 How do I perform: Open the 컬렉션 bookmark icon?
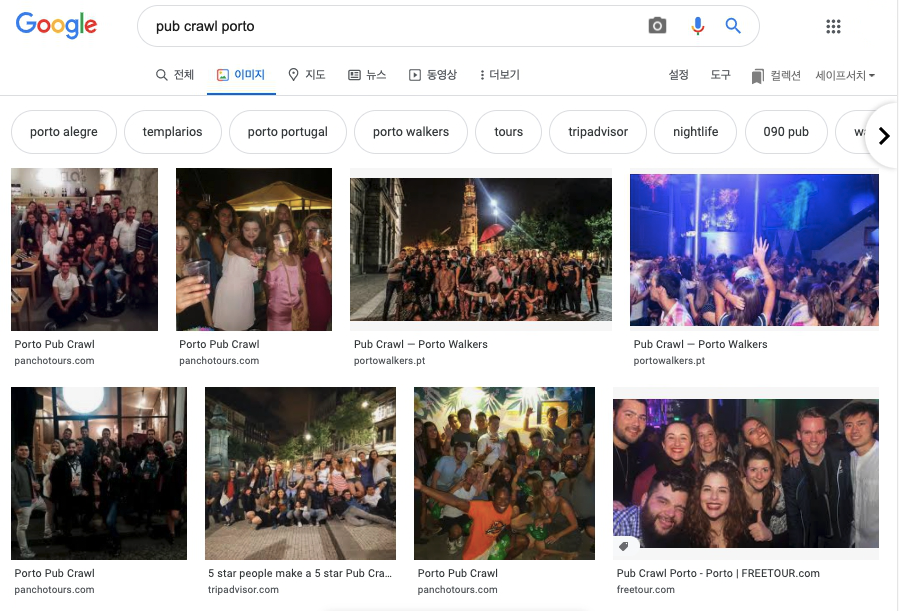(x=757, y=76)
